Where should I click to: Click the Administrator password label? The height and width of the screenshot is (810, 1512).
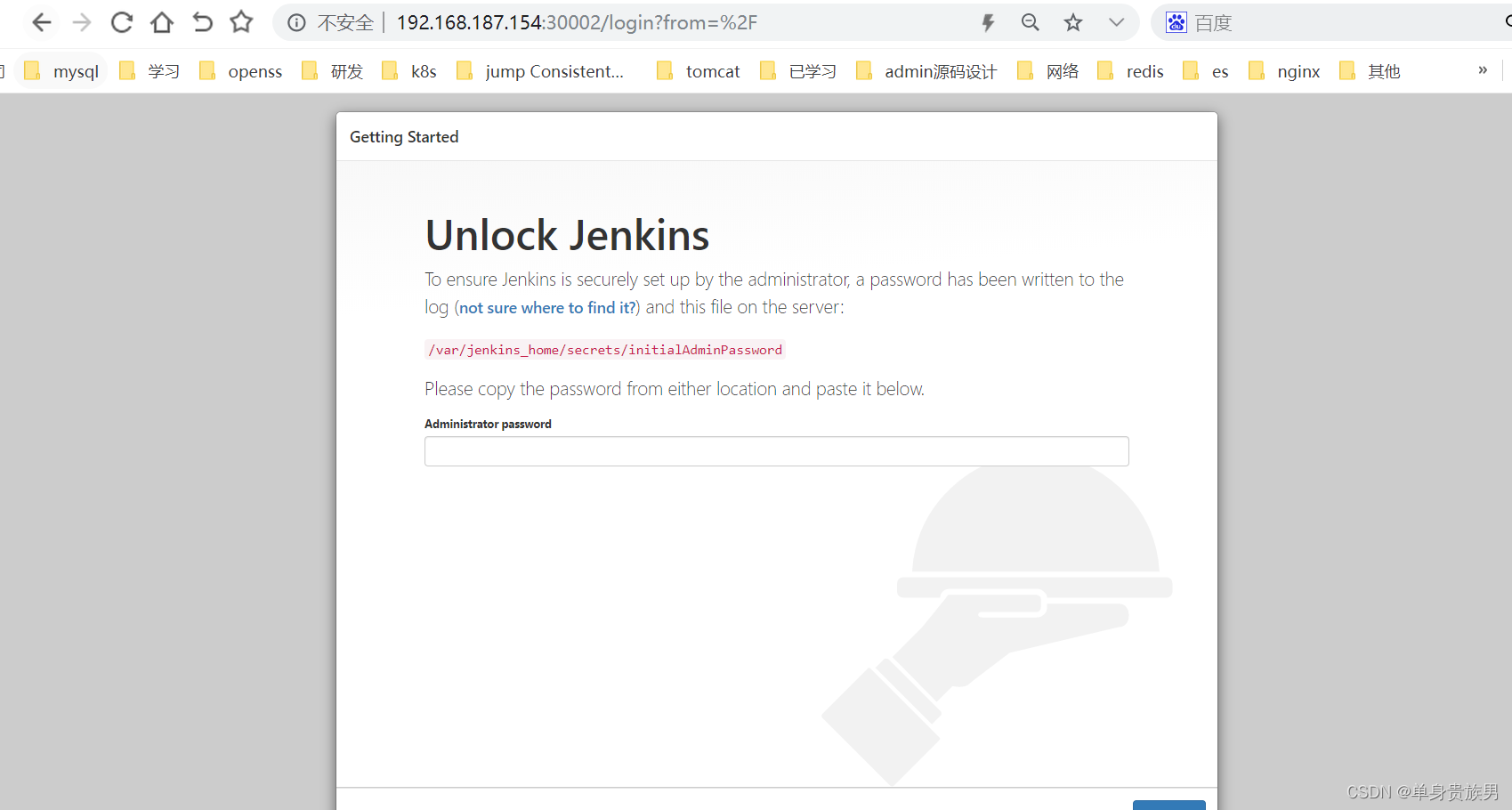tap(488, 424)
